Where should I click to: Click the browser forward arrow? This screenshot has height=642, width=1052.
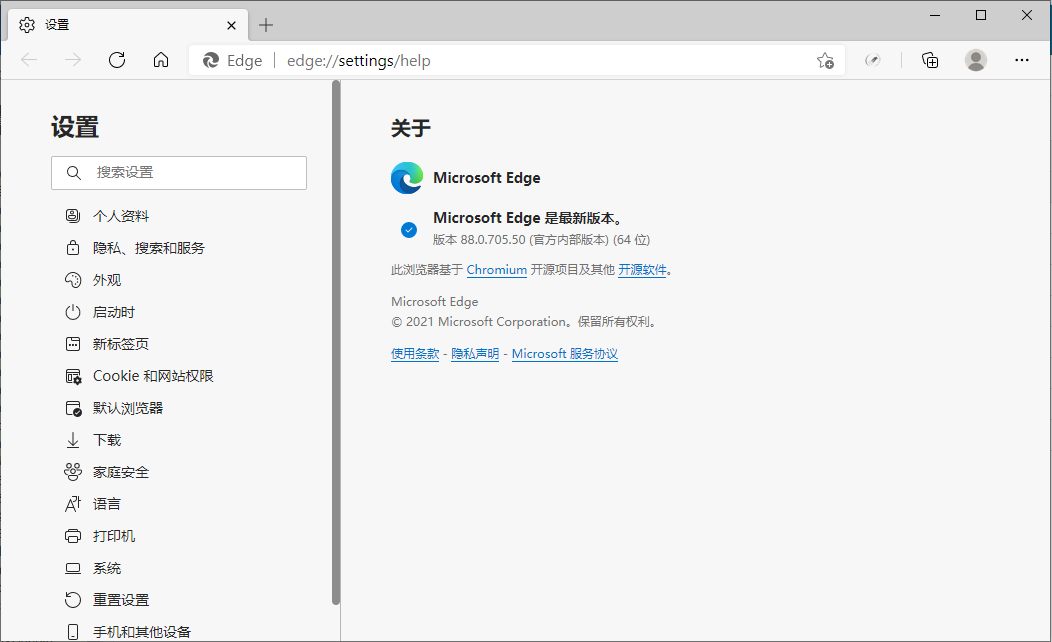click(72, 60)
